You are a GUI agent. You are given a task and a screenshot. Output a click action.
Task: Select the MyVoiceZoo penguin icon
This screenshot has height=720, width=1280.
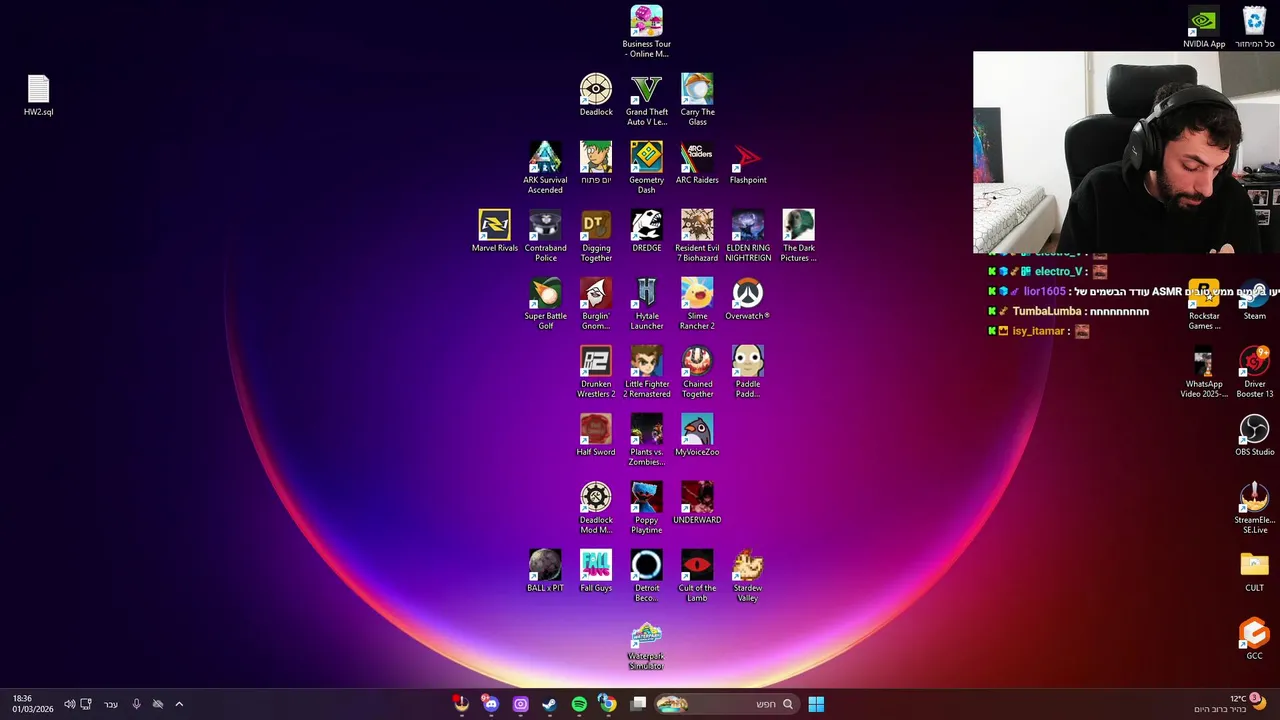697,435
